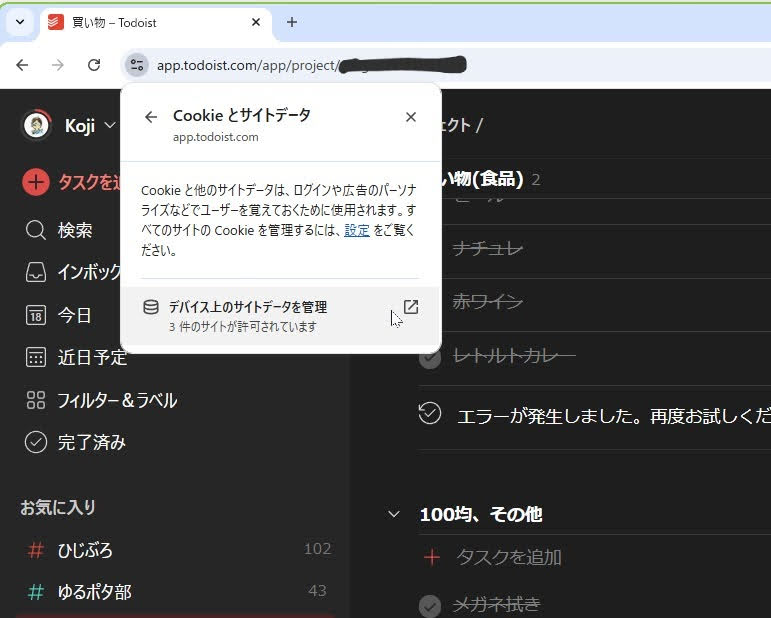Toggle the checkbox beside the error message task
Screen dimensions: 771x618
tap(430, 414)
